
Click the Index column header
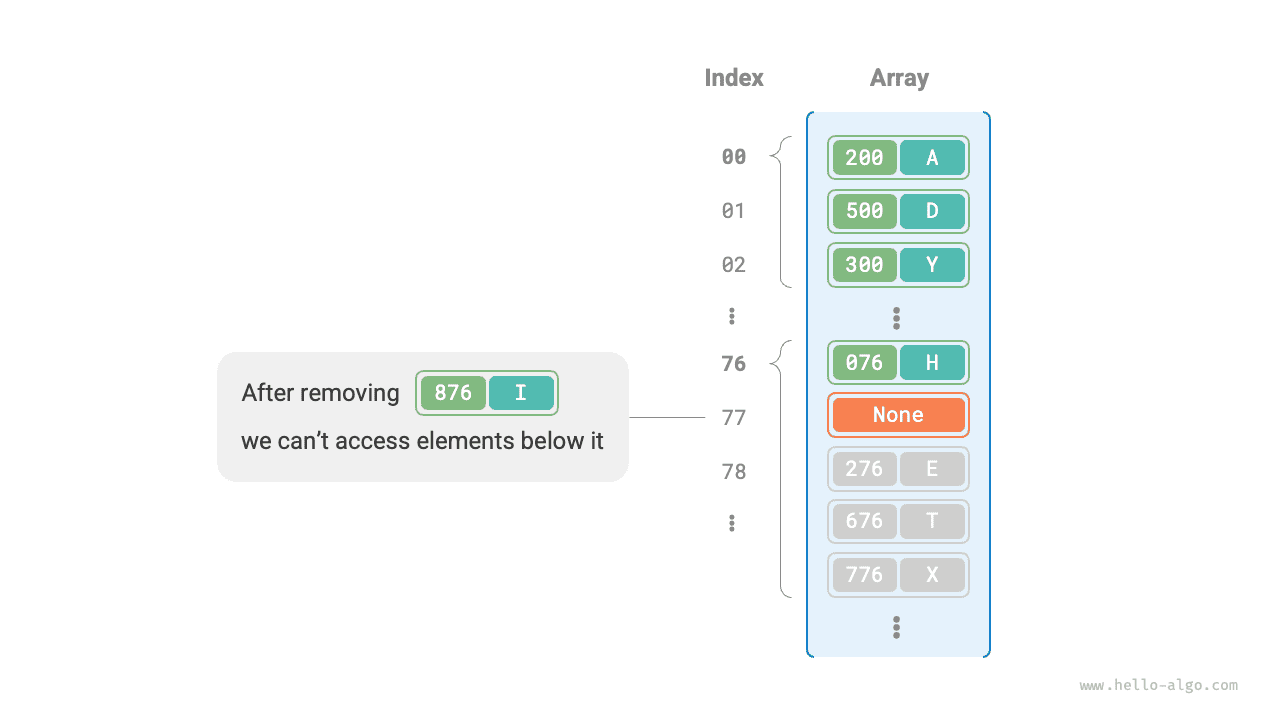coord(734,78)
